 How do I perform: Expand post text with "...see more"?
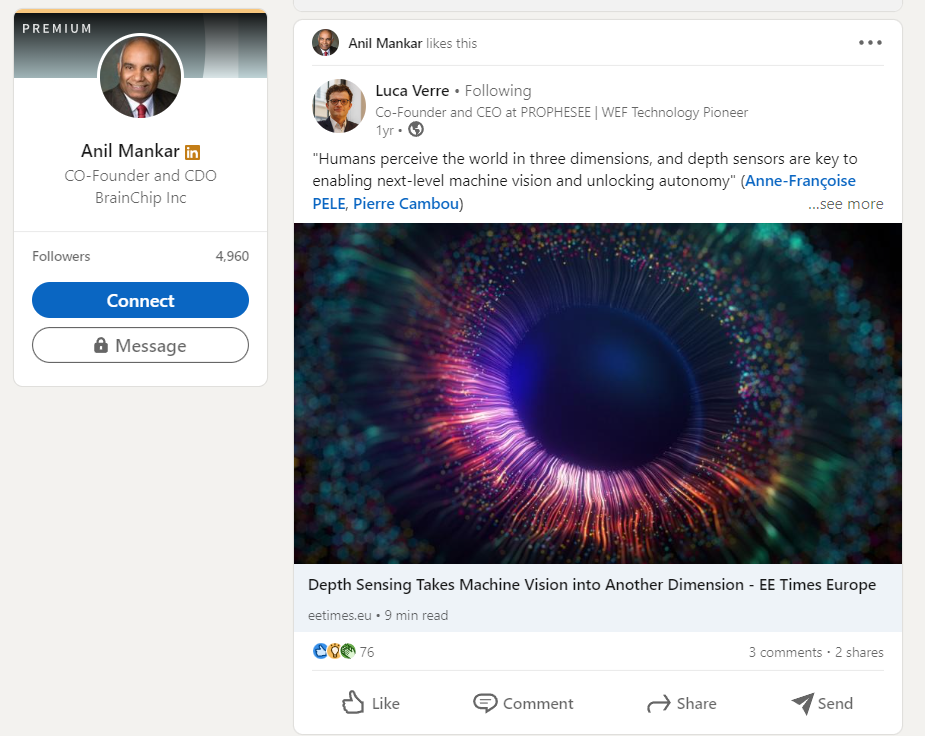pos(845,204)
